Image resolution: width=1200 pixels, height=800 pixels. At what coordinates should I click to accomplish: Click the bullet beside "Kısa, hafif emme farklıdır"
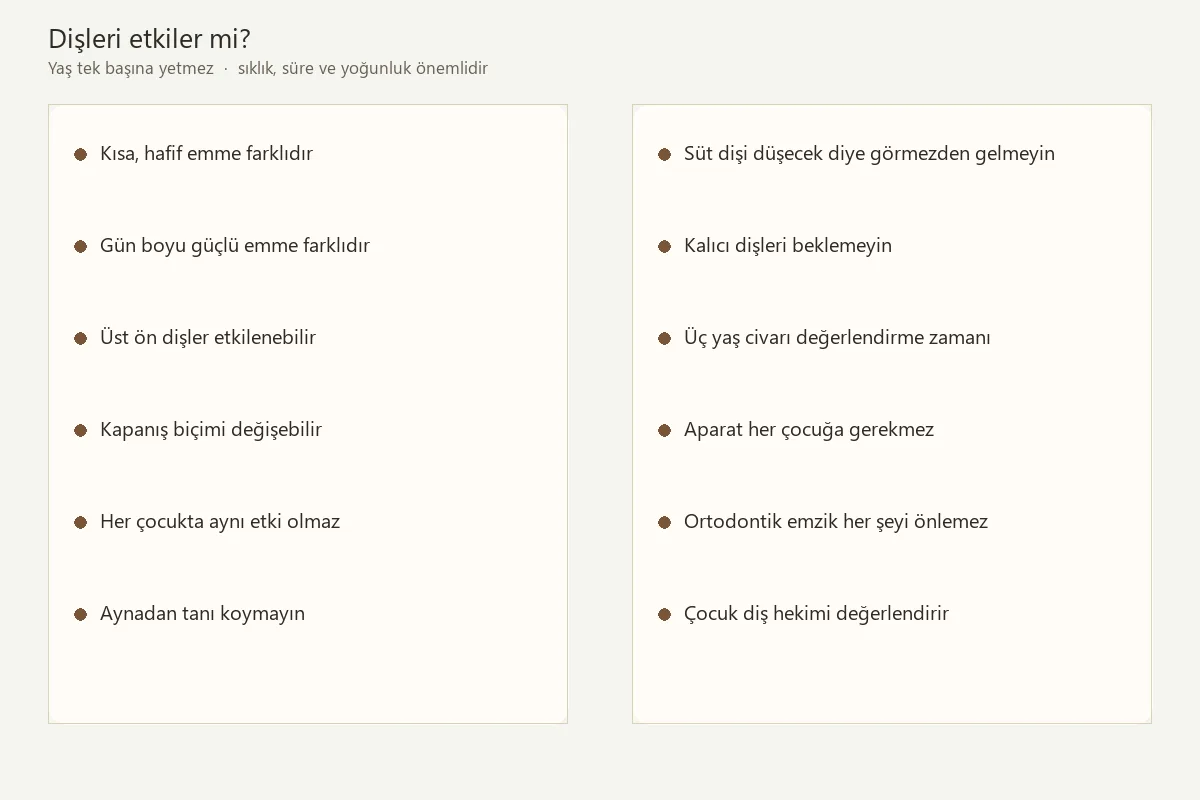pos(81,154)
